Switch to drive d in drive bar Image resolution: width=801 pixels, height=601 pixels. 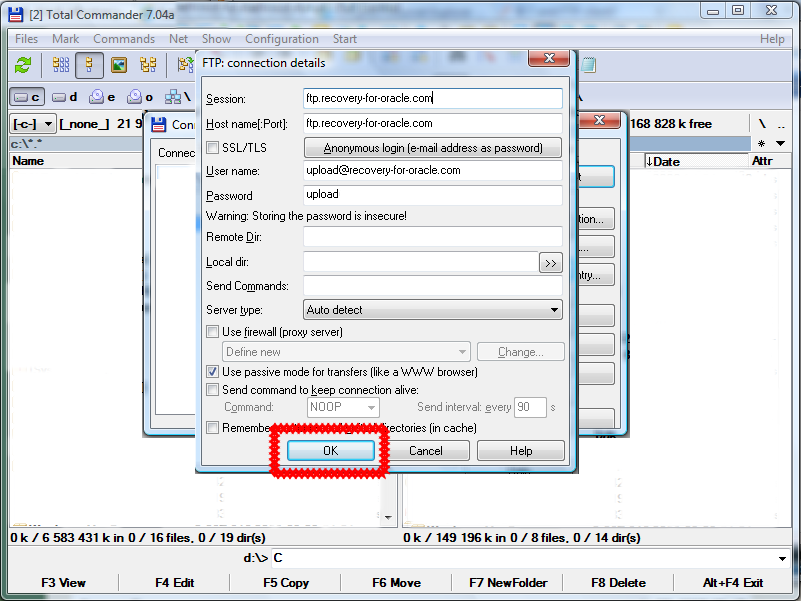point(65,97)
